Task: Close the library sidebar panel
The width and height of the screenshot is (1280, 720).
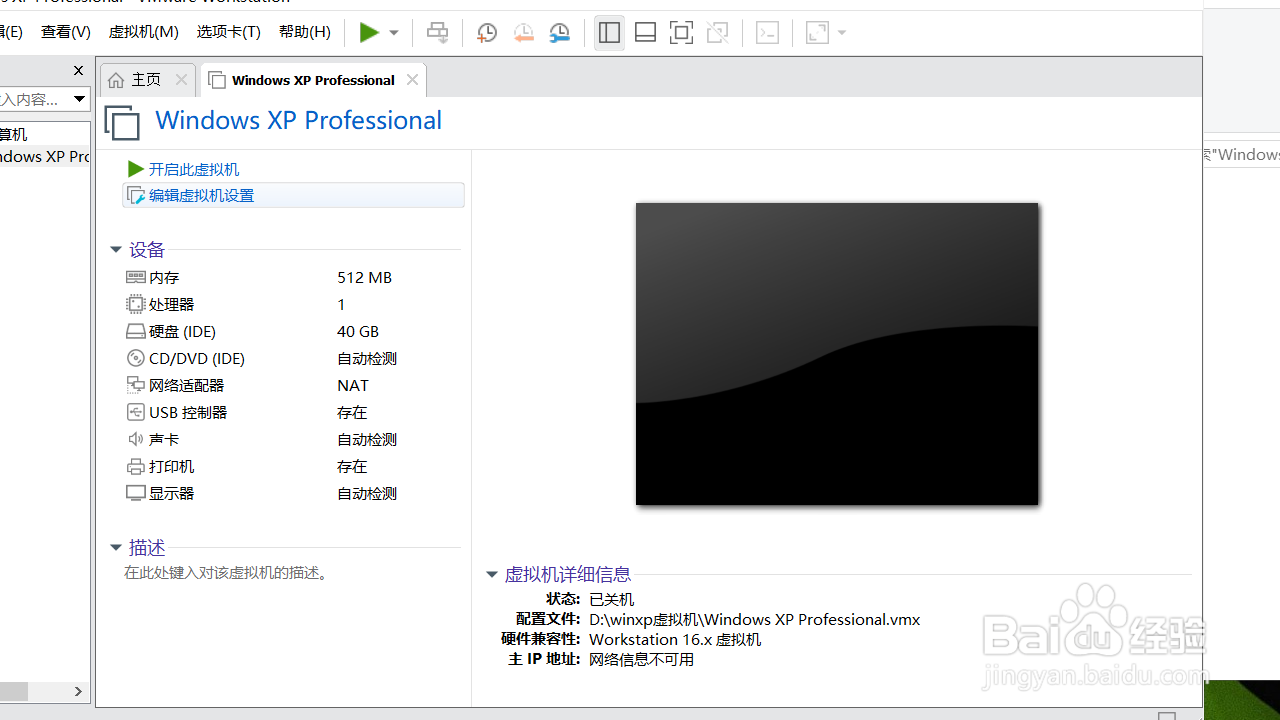Action: (79, 70)
